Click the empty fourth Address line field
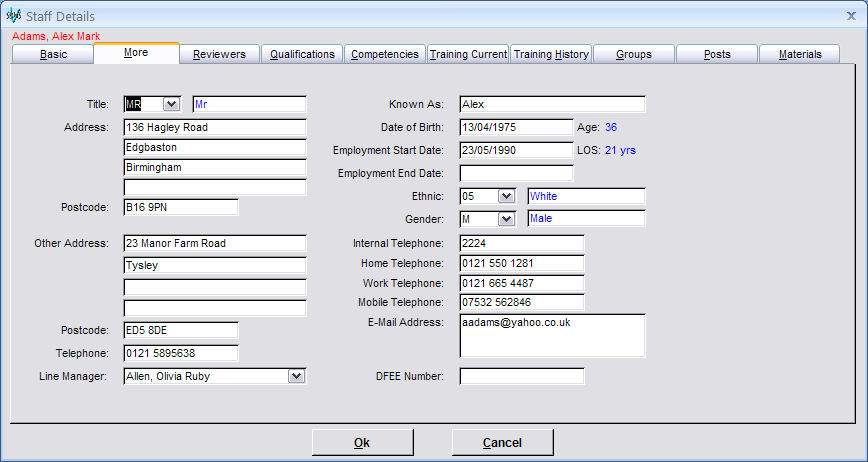 coord(215,187)
